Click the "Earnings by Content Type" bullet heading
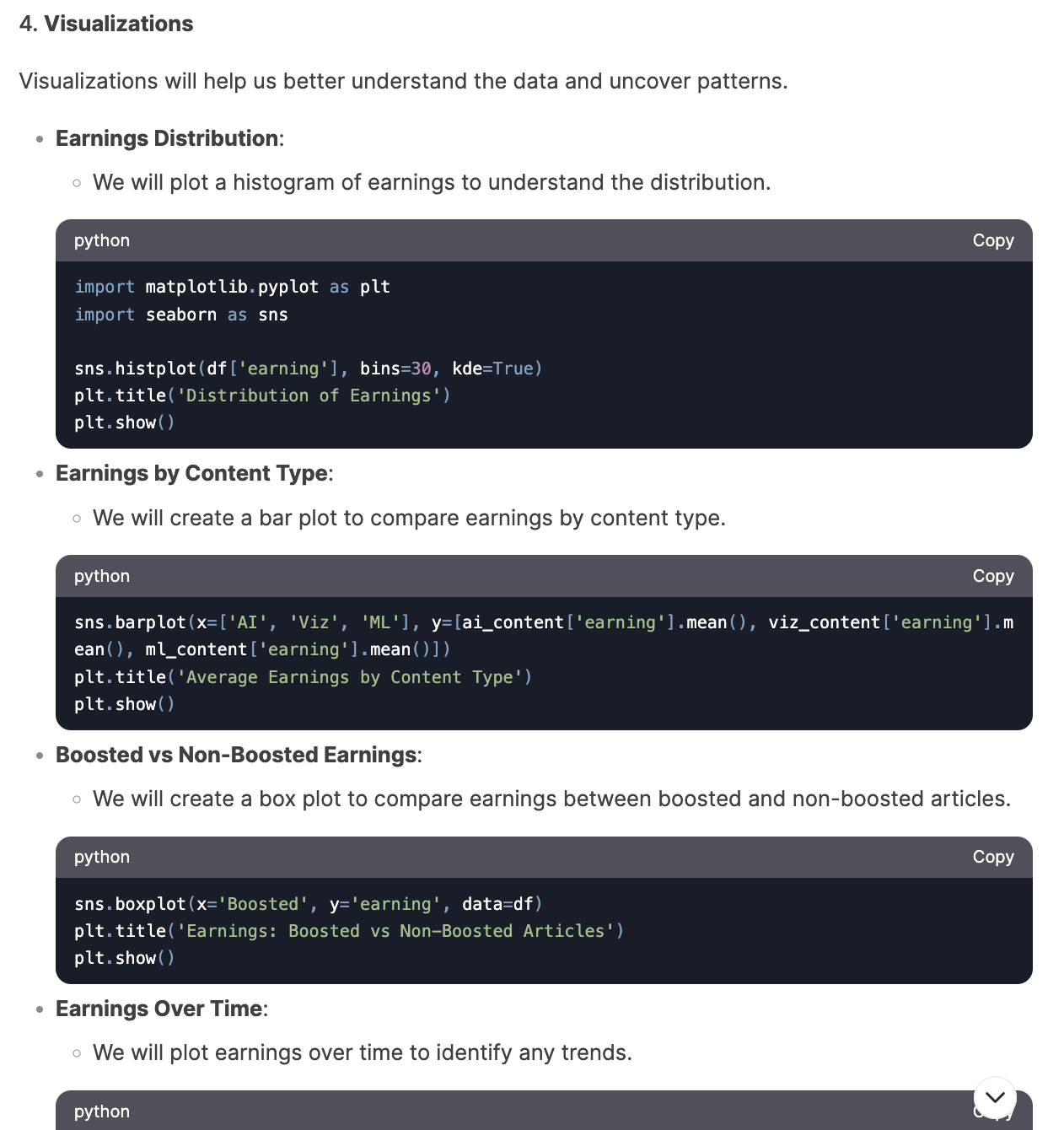The image size is (1064, 1130). [191, 473]
